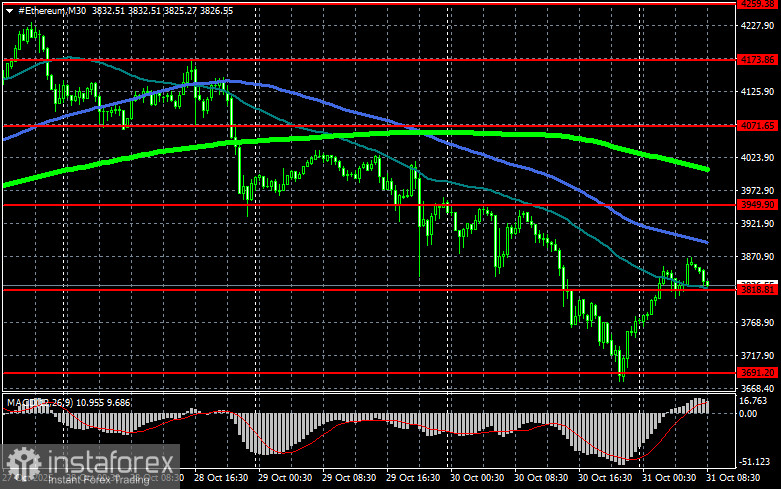The height and width of the screenshot is (489, 781).
Task: Click the MACD scale value 16.763
Action: (x=753, y=401)
